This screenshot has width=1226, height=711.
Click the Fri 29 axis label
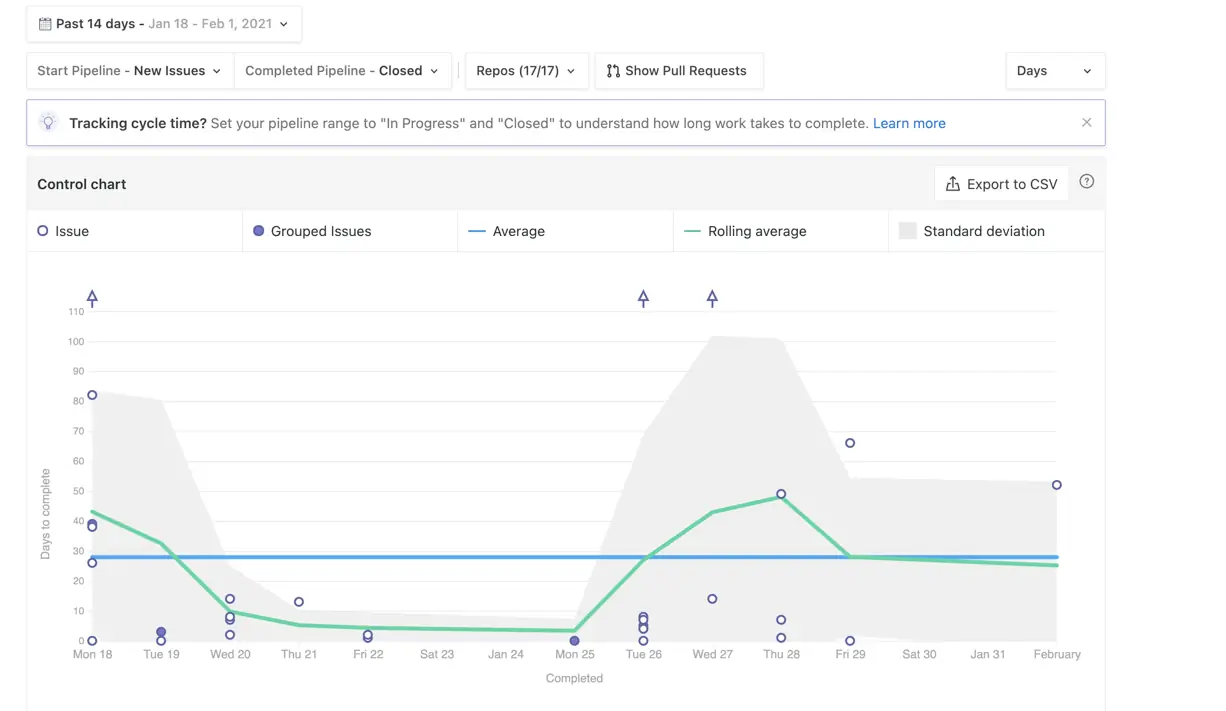(x=850, y=654)
